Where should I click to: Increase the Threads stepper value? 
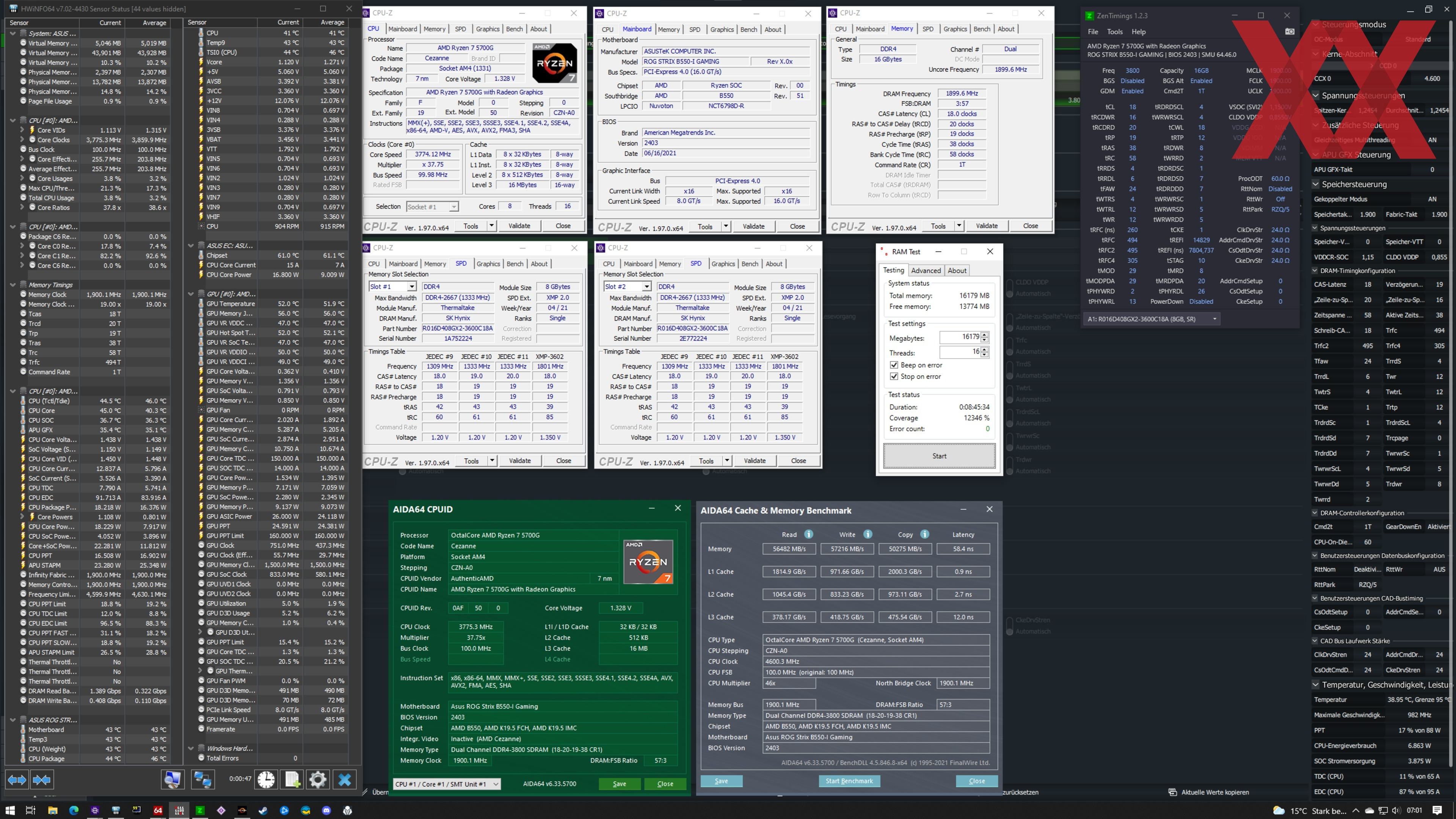point(985,349)
